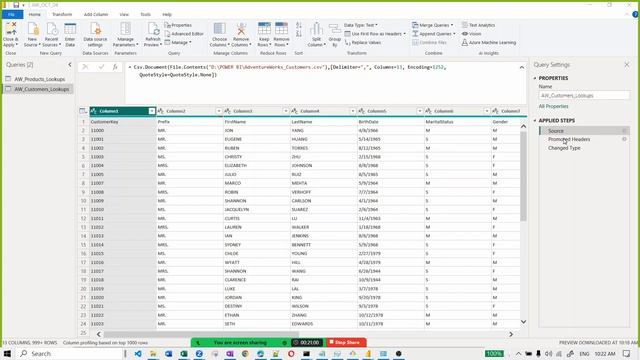Switch to the Tools tab
The image size is (640, 360).
[x=146, y=14]
